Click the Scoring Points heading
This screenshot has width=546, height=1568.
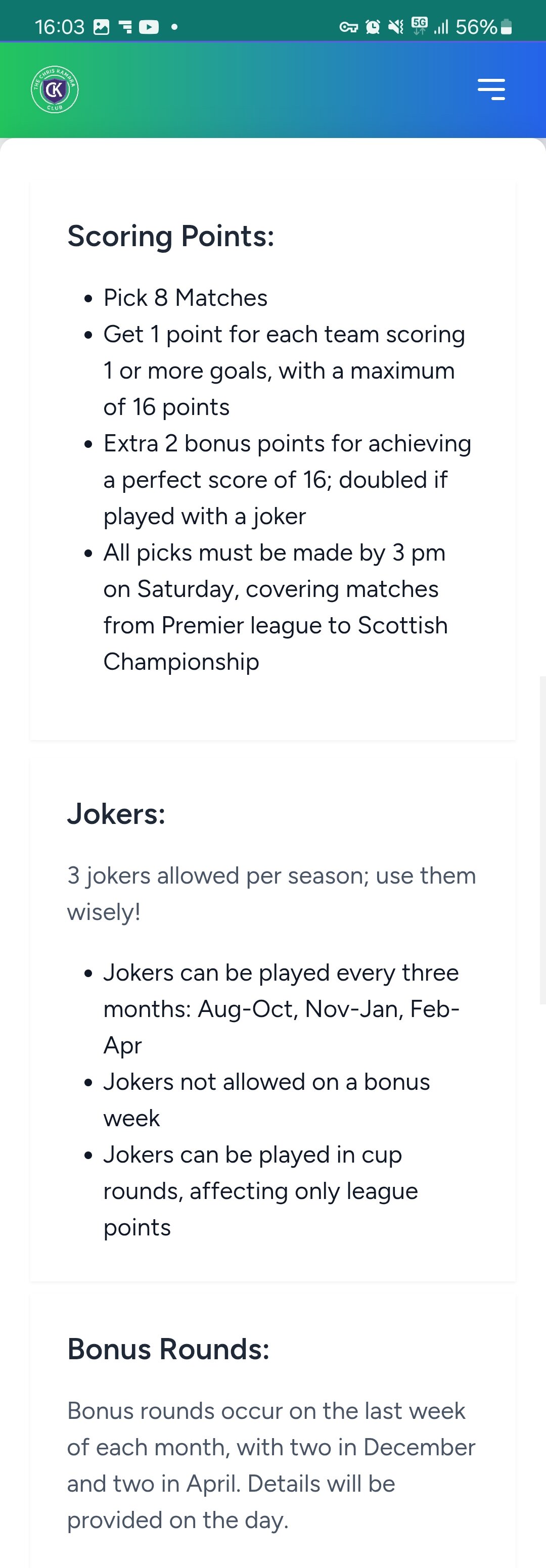(170, 236)
